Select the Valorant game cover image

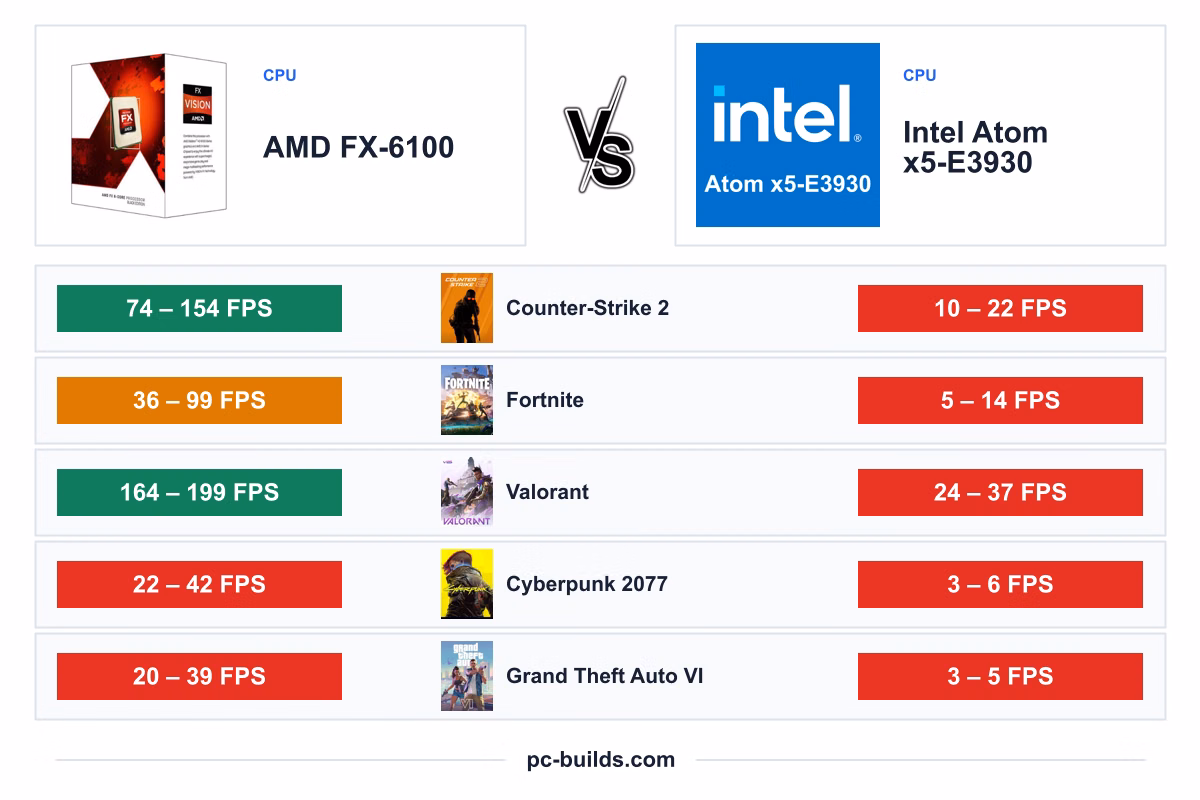pos(467,492)
